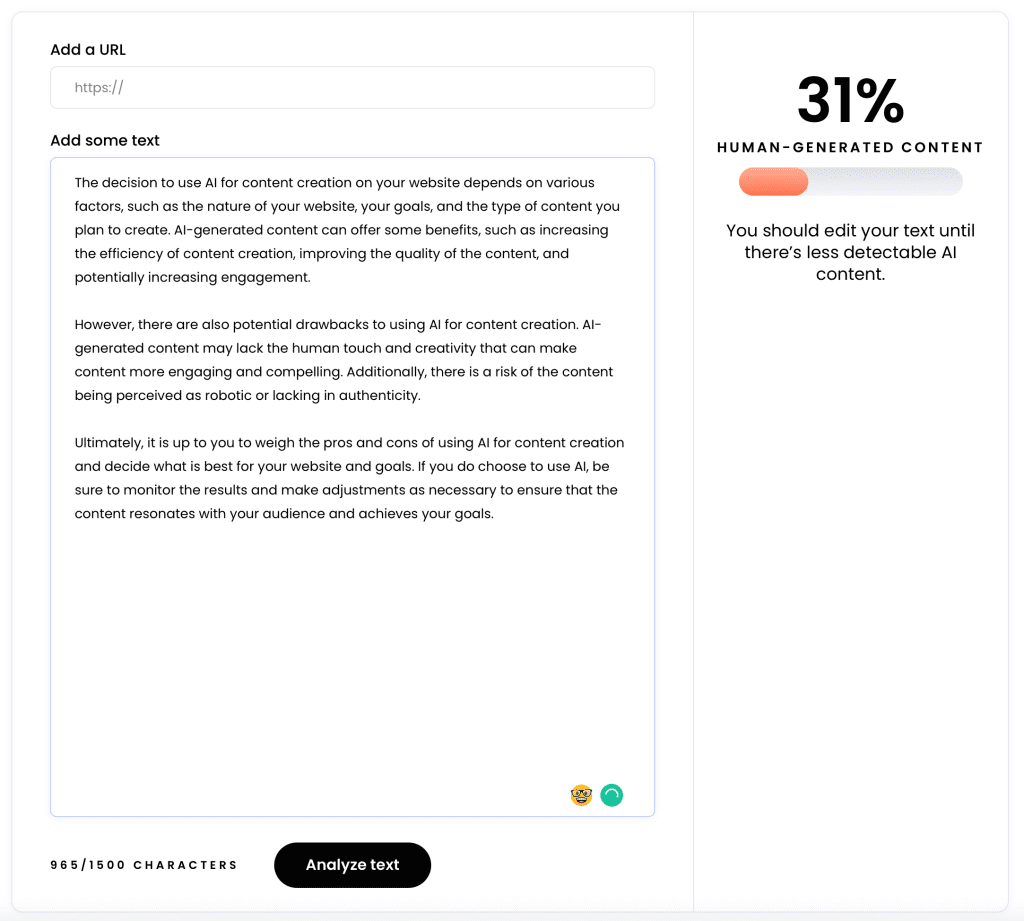Screen dimensions: 1024x921
Task: Click the Add a URL label
Action: tap(88, 49)
